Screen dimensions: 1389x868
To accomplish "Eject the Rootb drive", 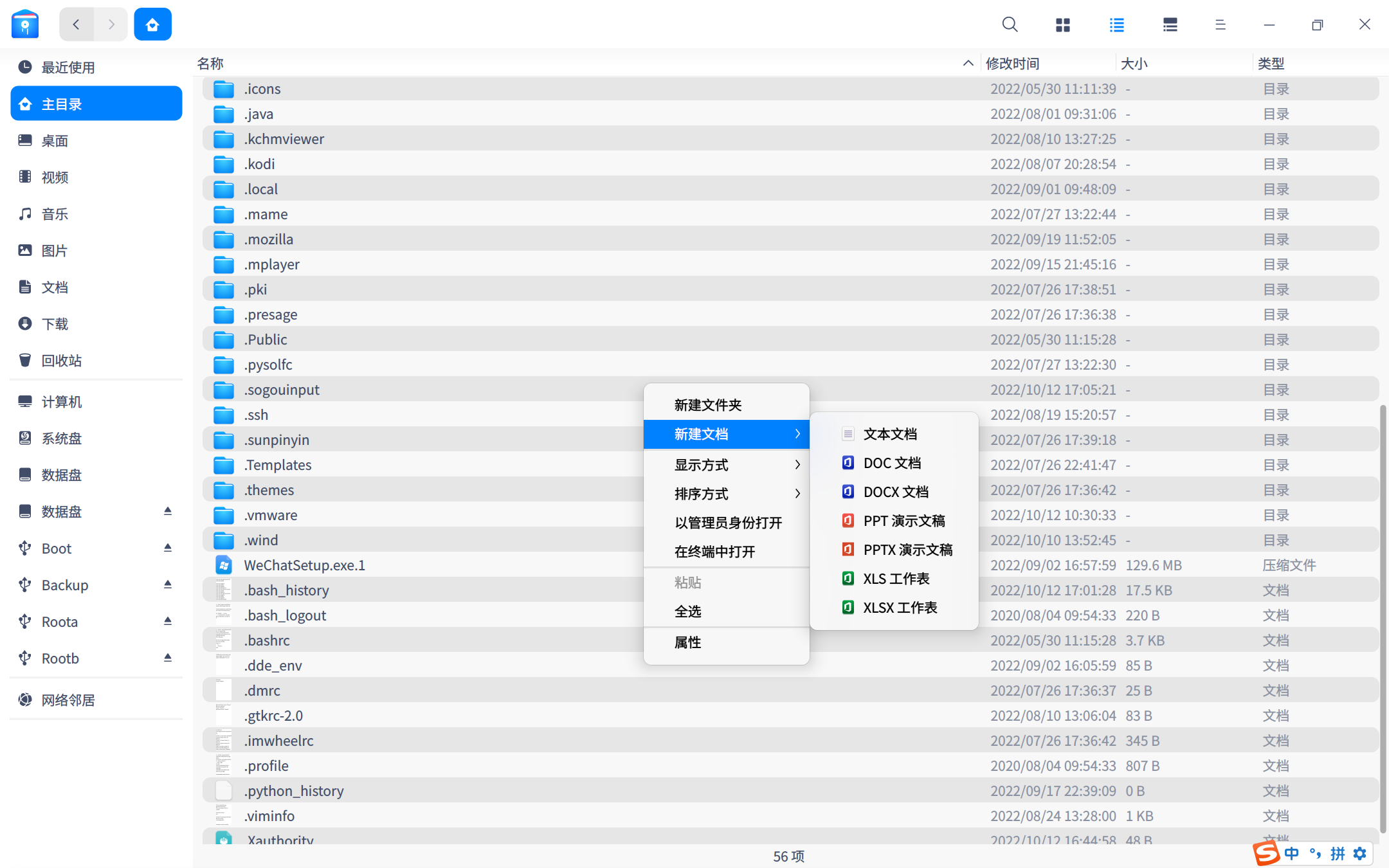I will pos(167,658).
